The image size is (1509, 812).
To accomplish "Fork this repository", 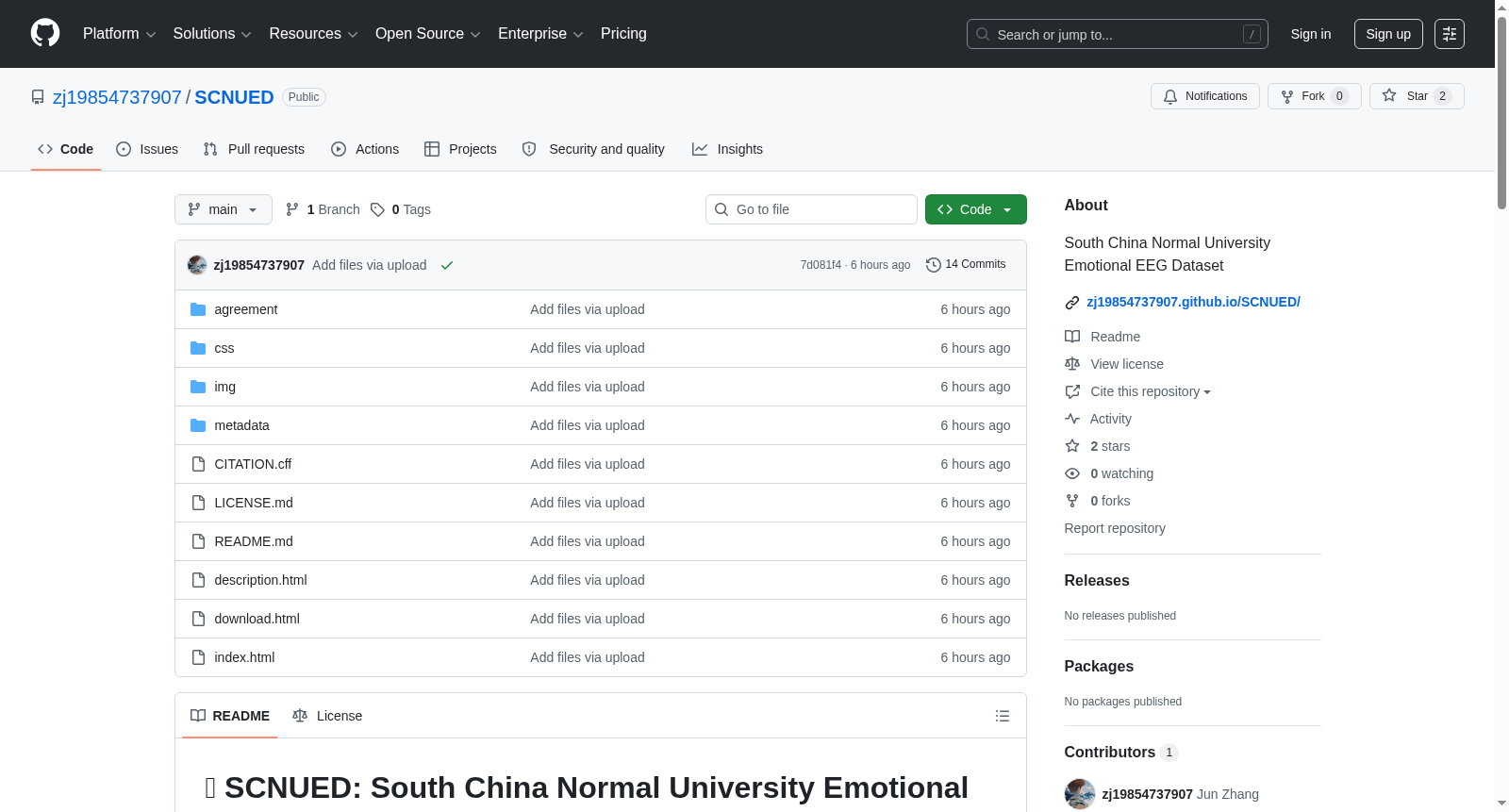I will (1314, 96).
